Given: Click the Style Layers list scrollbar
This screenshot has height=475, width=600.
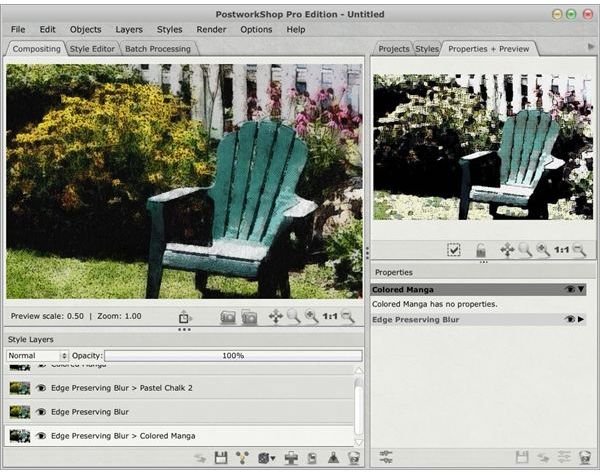Looking at the screenshot, I should point(358,408).
